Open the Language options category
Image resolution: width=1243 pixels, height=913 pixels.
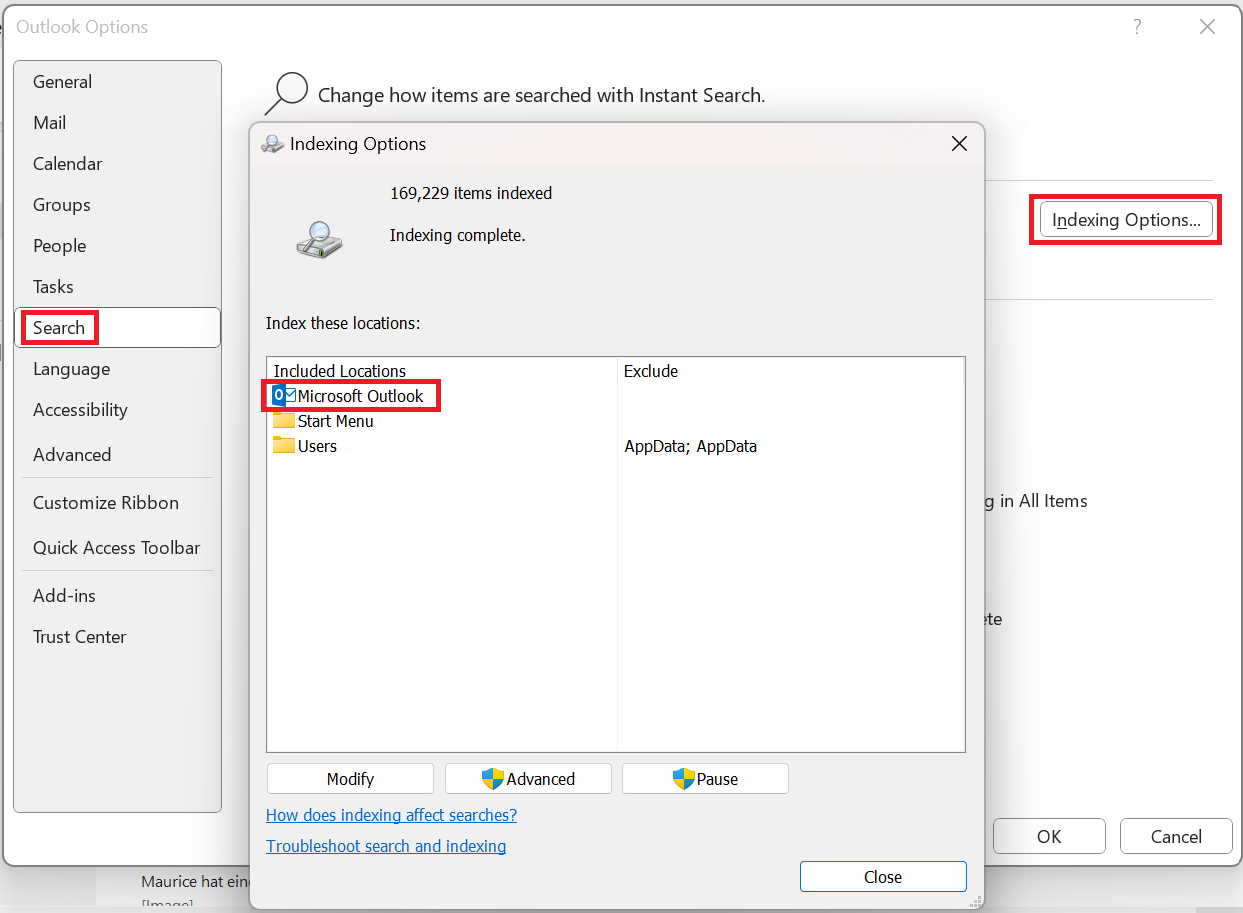pyautogui.click(x=117, y=369)
